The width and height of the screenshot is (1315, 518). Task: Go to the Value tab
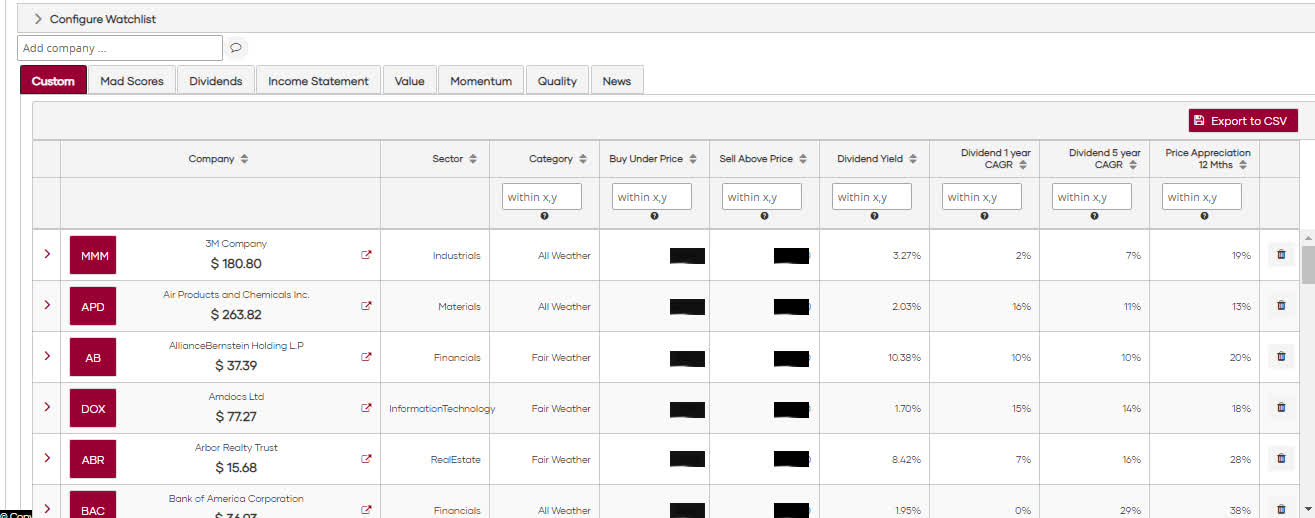(x=409, y=81)
